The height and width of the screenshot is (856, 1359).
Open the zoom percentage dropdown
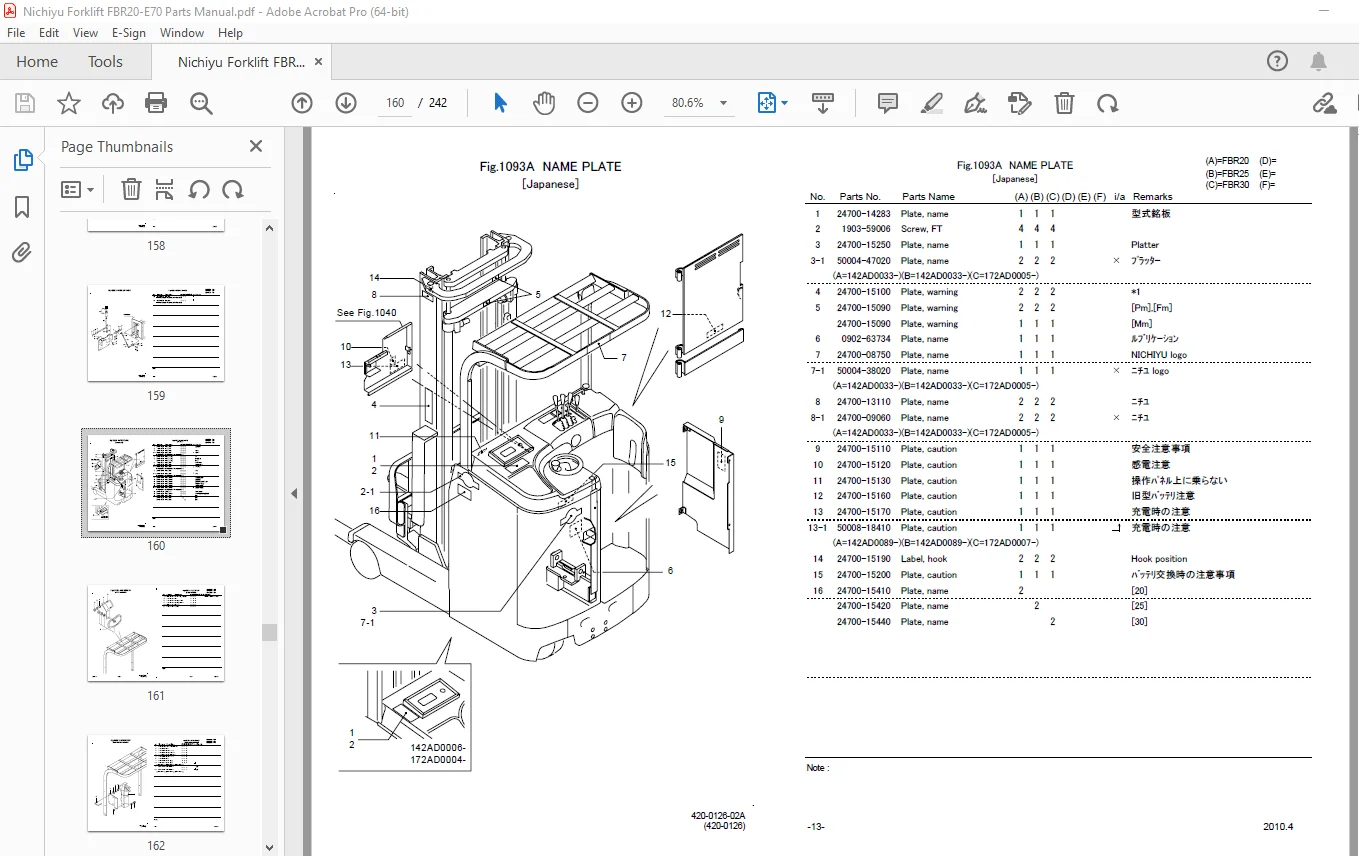click(723, 103)
